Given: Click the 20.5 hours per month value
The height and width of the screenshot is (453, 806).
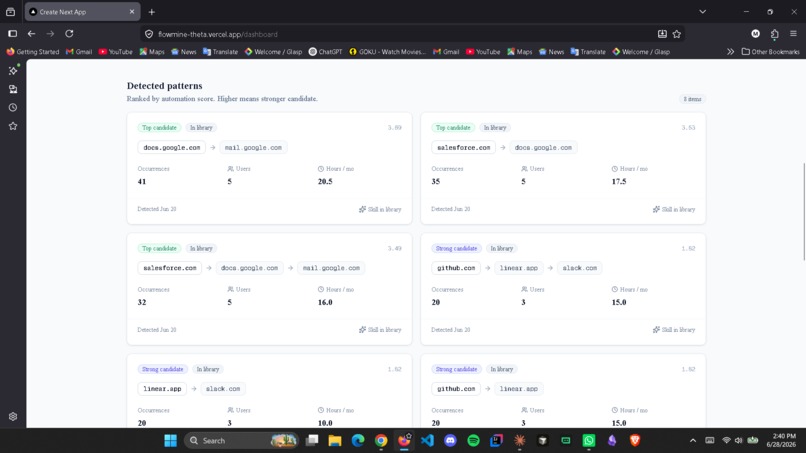Looking at the screenshot, I should coord(325,182).
